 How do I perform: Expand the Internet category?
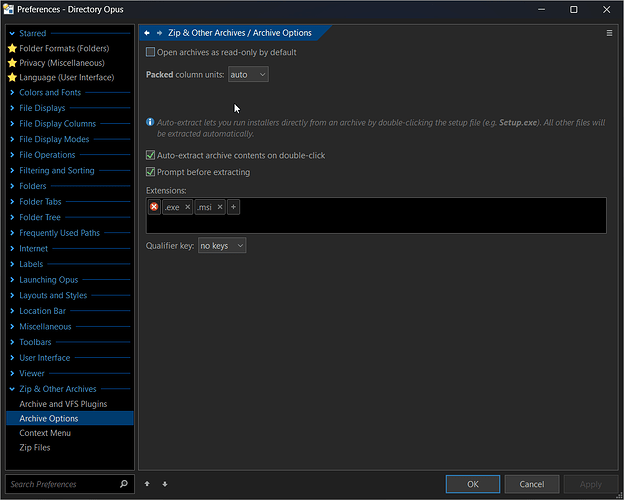point(12,248)
